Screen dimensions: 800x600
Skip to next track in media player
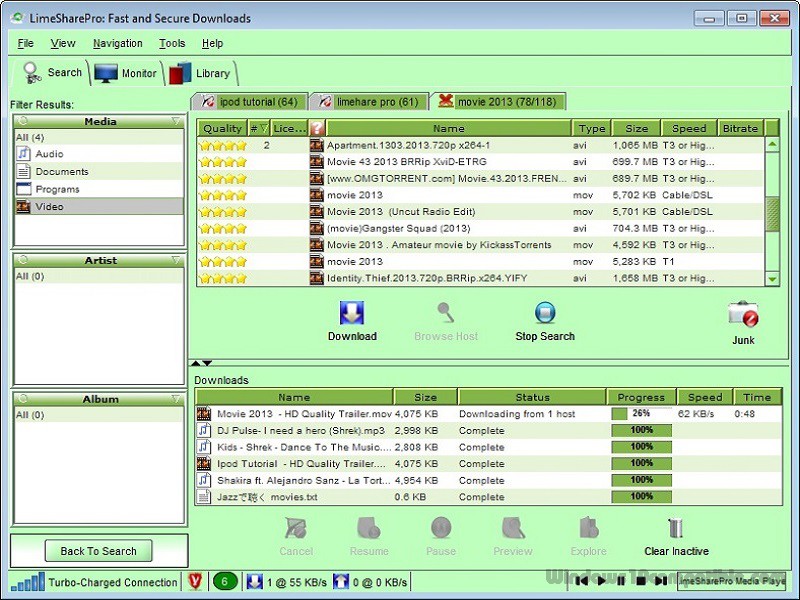[661, 581]
